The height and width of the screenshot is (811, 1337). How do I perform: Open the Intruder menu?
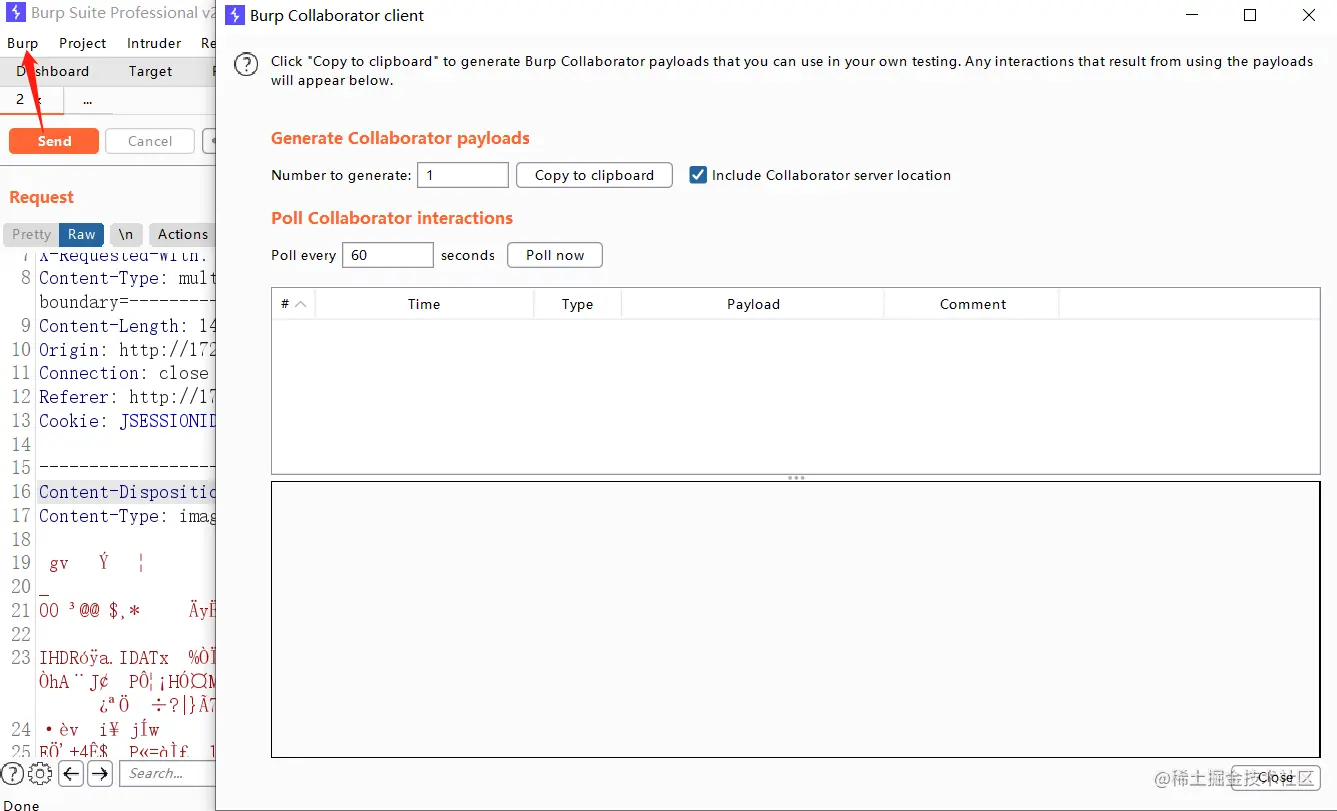pyautogui.click(x=154, y=43)
